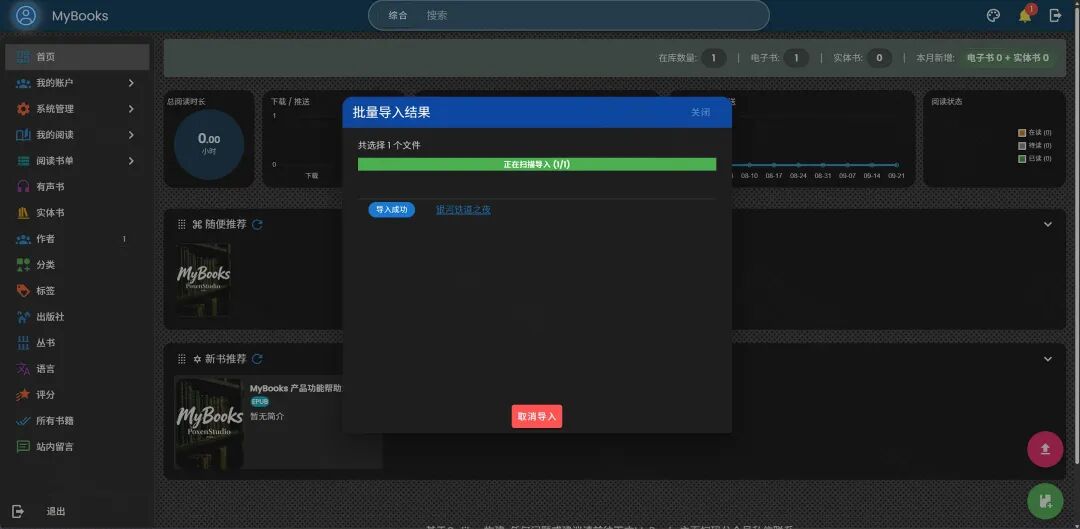The height and width of the screenshot is (529, 1080).
Task: Open the notification bell with red badge
Action: click(x=1025, y=15)
